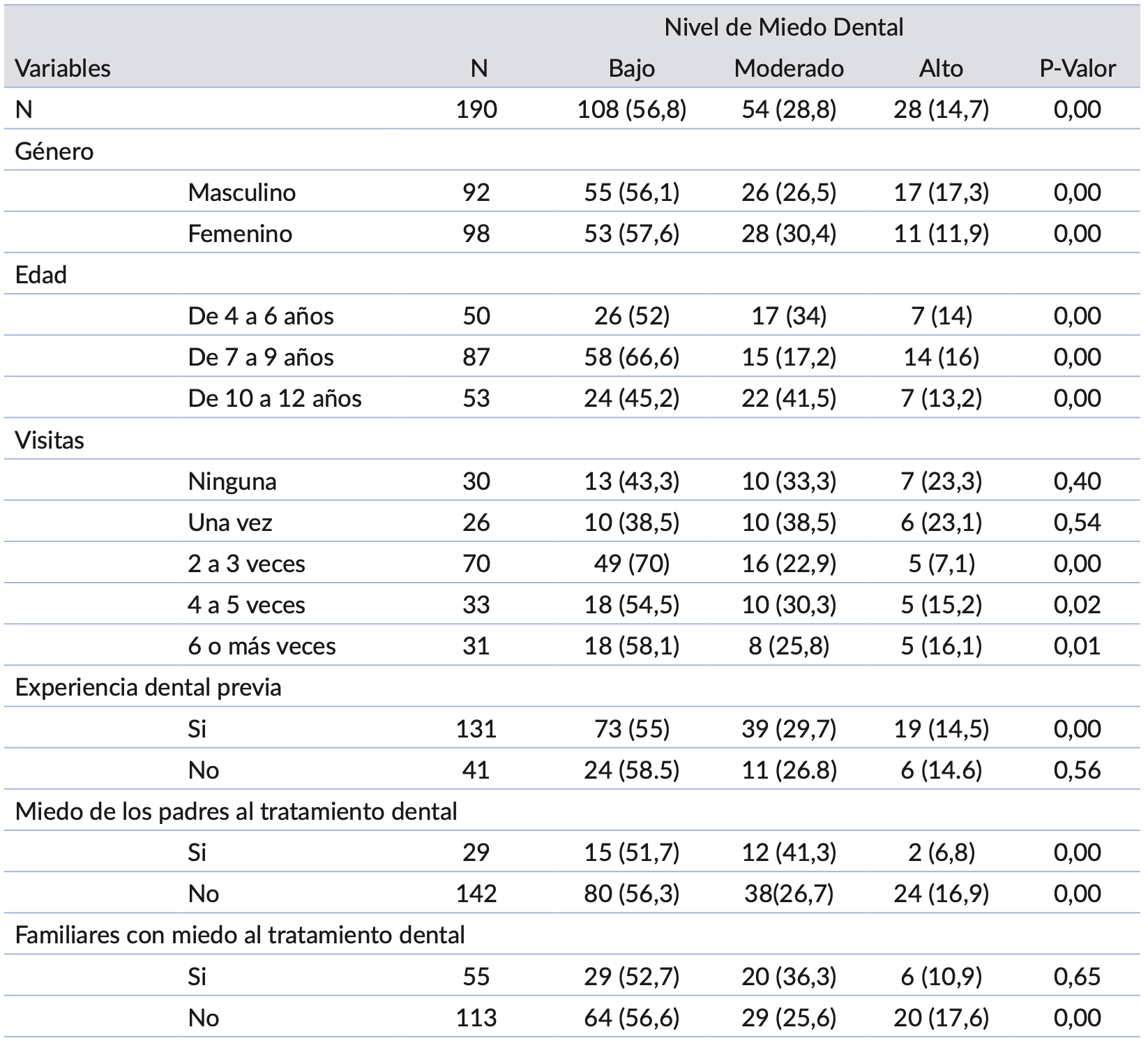Click the P-Valor column header

[x=1077, y=68]
